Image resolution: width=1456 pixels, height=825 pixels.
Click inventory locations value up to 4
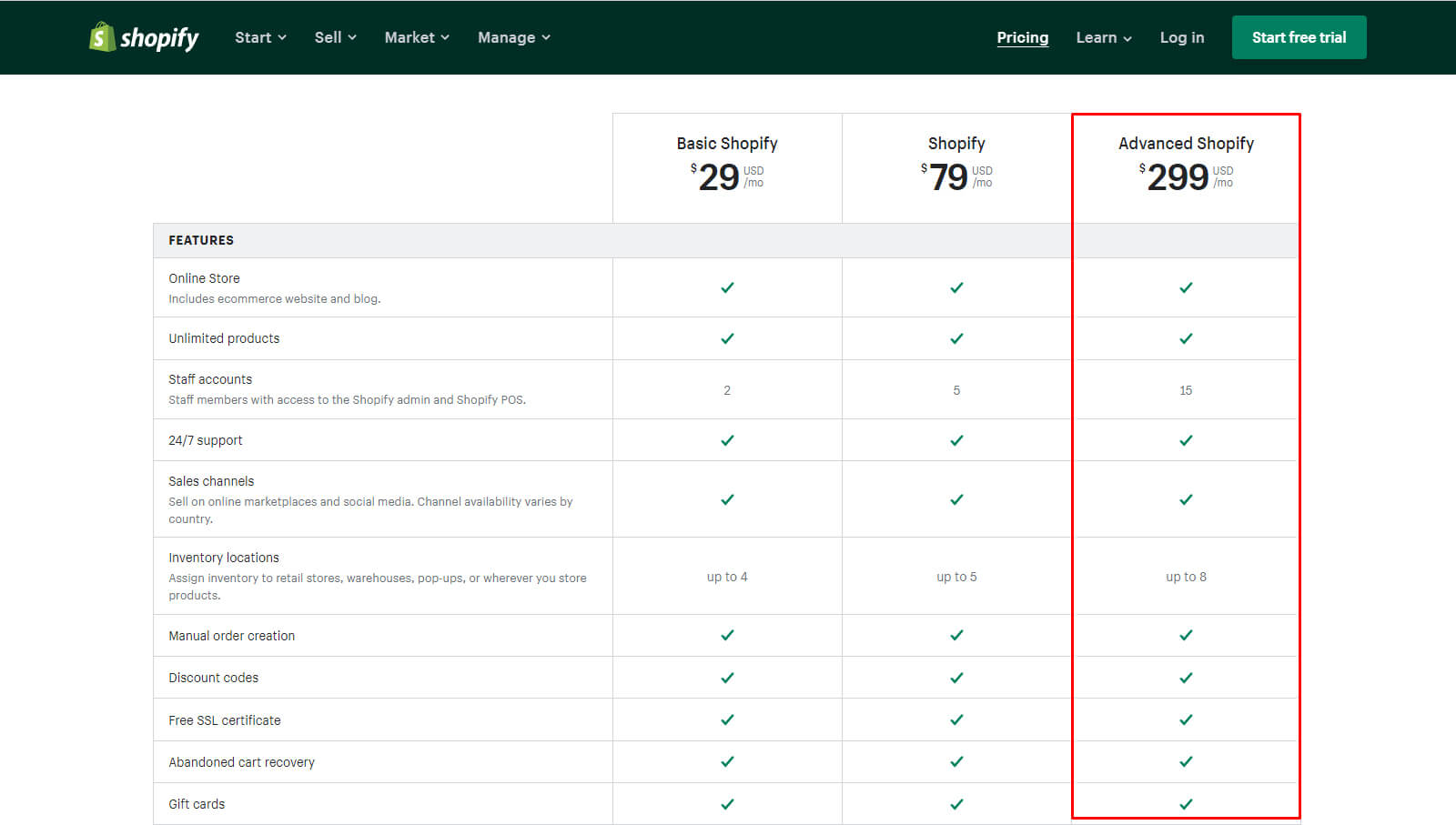(x=727, y=577)
